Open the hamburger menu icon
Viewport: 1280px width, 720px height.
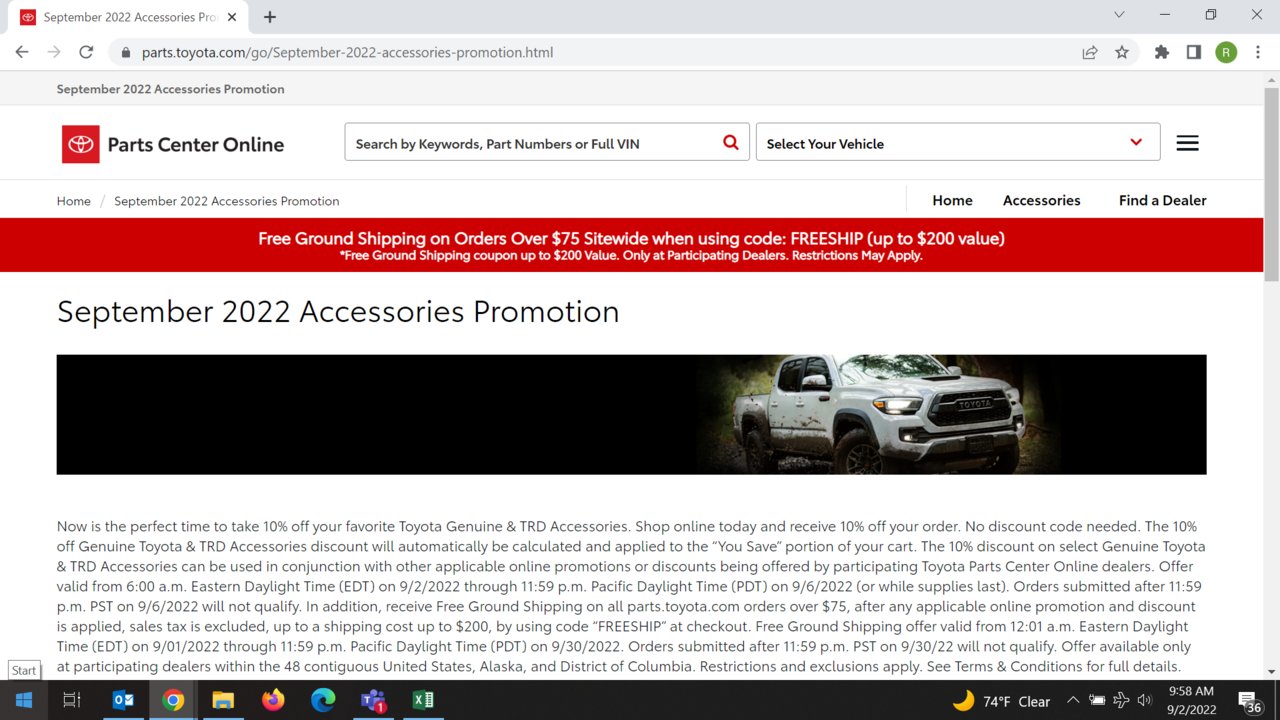point(1187,143)
